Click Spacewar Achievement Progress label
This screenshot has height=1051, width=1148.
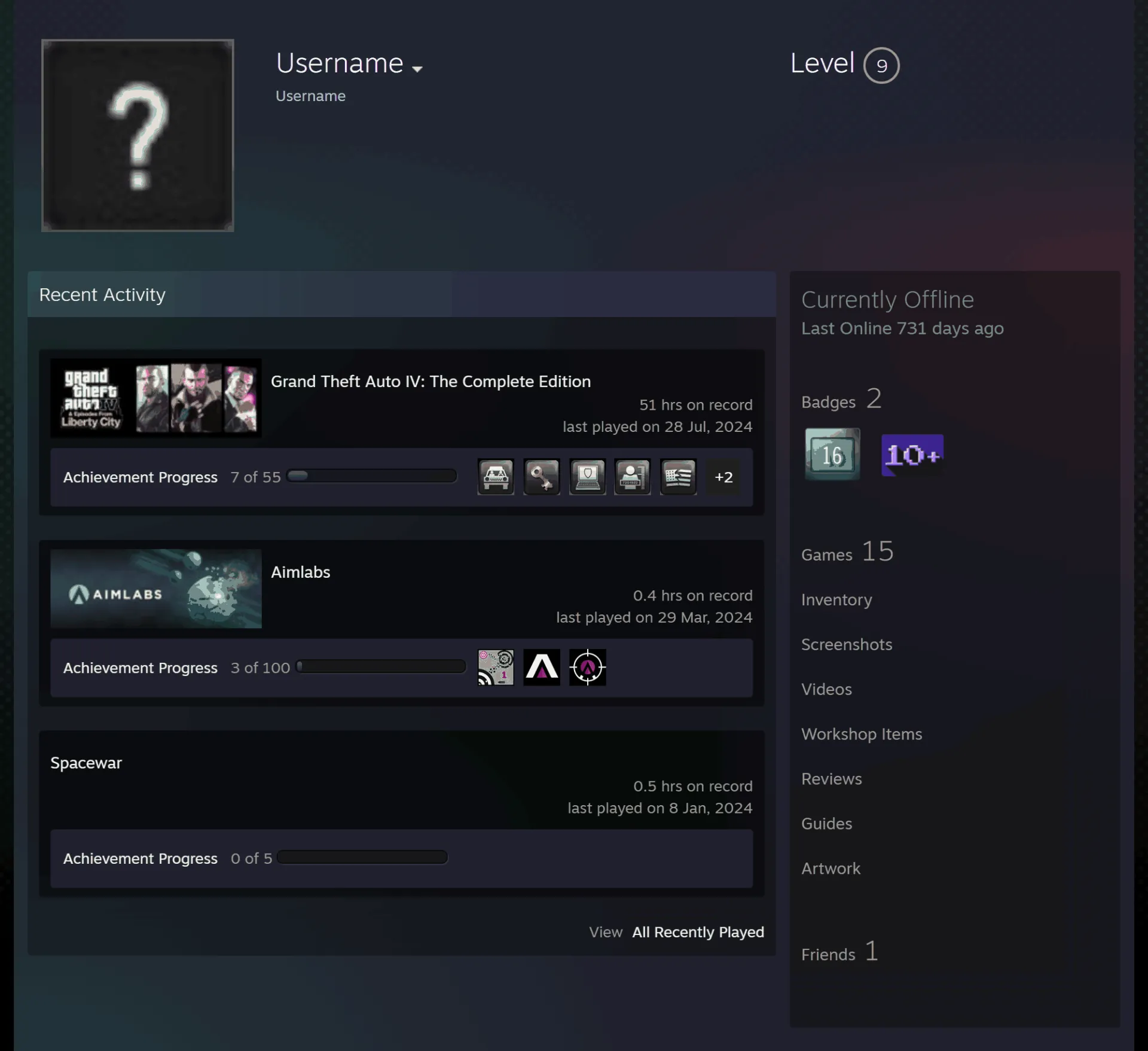(141, 858)
